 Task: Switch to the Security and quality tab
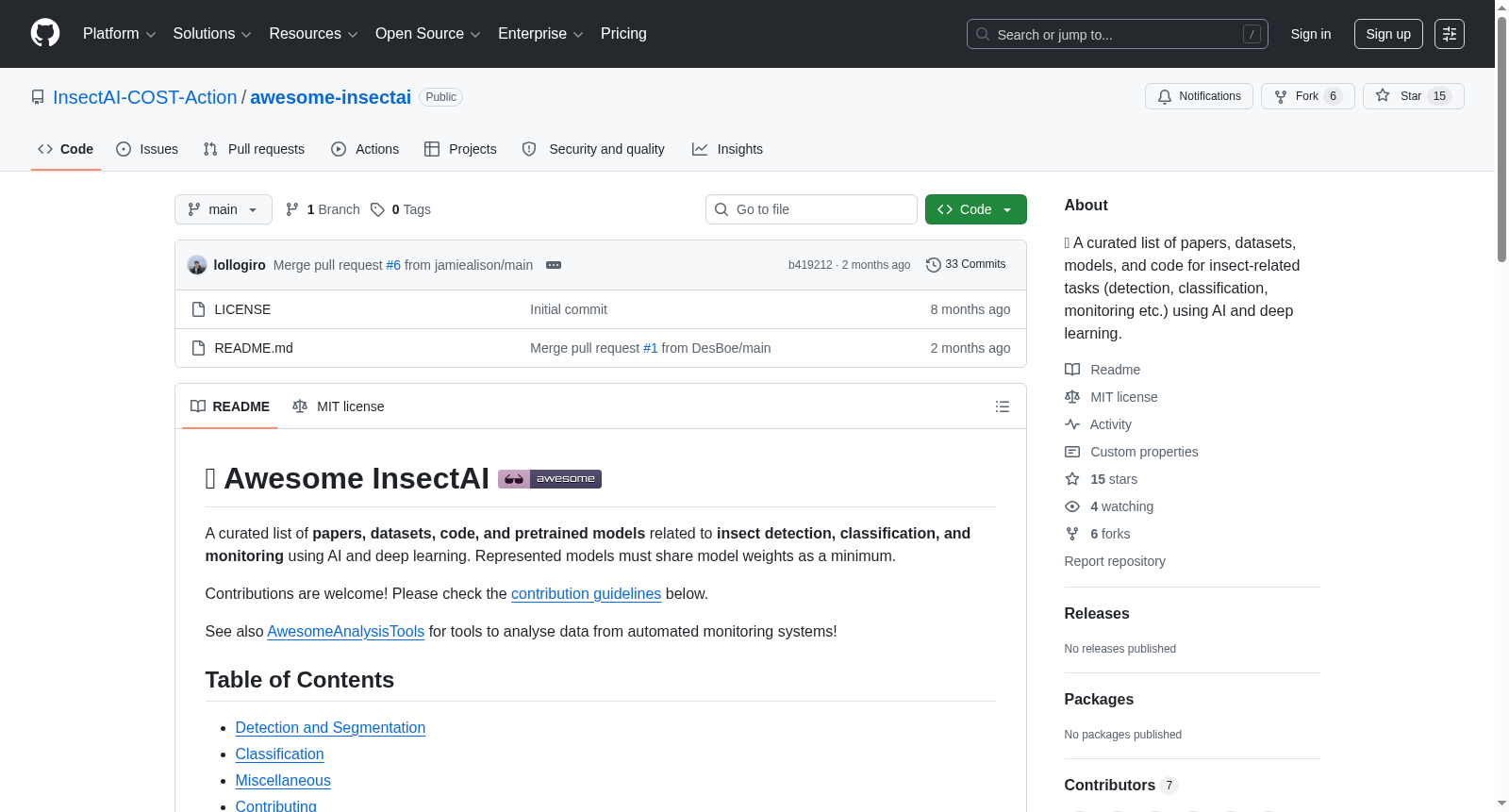click(x=593, y=149)
